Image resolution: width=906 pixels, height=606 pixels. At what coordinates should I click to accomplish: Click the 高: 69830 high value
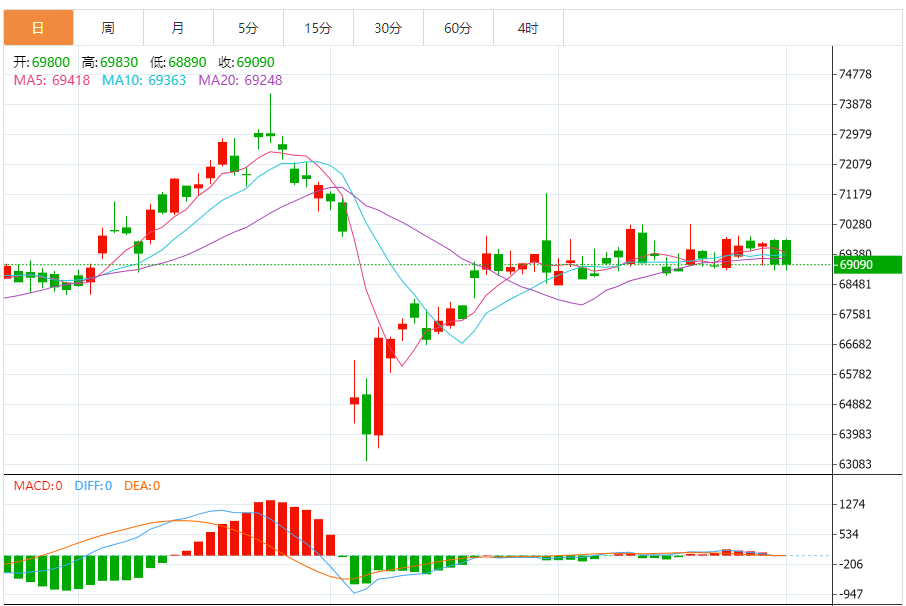click(110, 62)
